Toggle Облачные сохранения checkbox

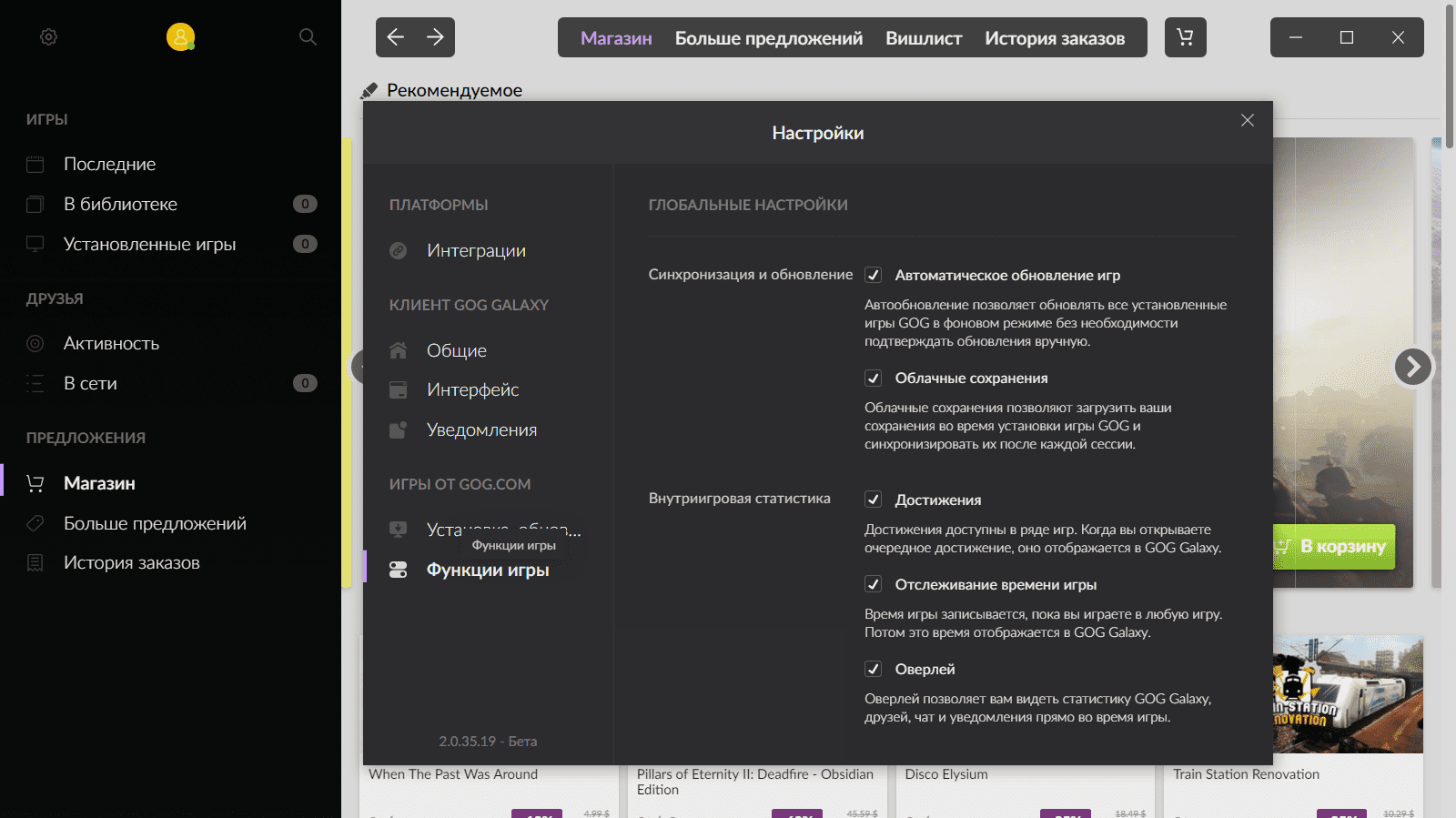874,378
